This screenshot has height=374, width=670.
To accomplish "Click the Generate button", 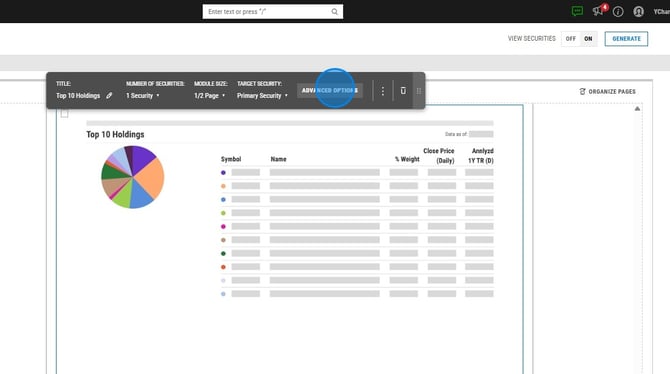I will (626, 38).
